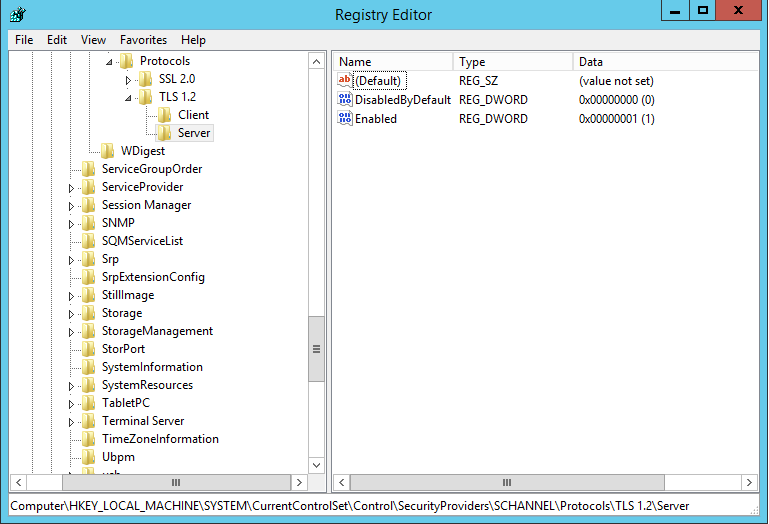Click the tree pane scroll-down arrow
The image size is (769, 524).
[x=317, y=465]
